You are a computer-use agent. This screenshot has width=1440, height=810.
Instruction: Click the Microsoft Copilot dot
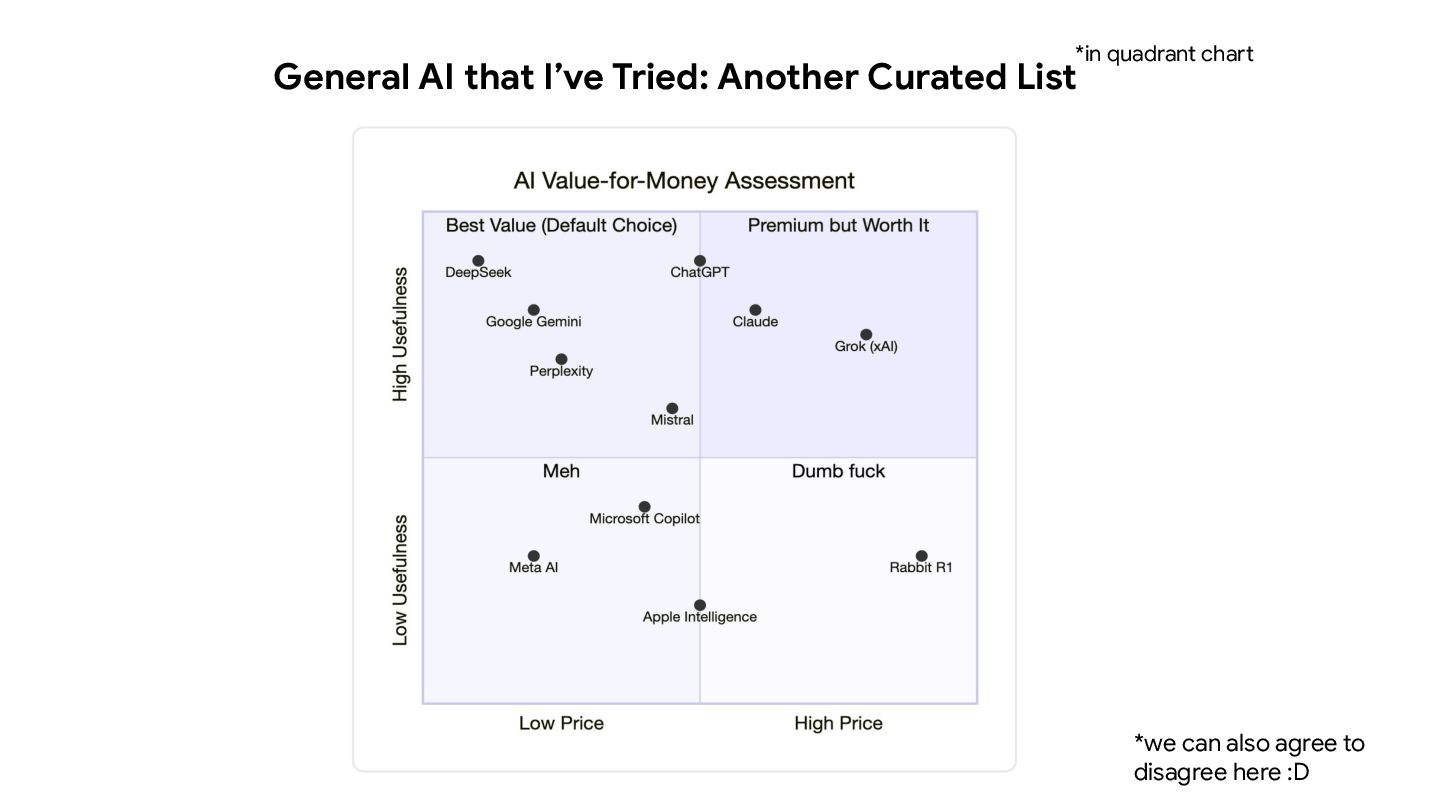coord(644,507)
